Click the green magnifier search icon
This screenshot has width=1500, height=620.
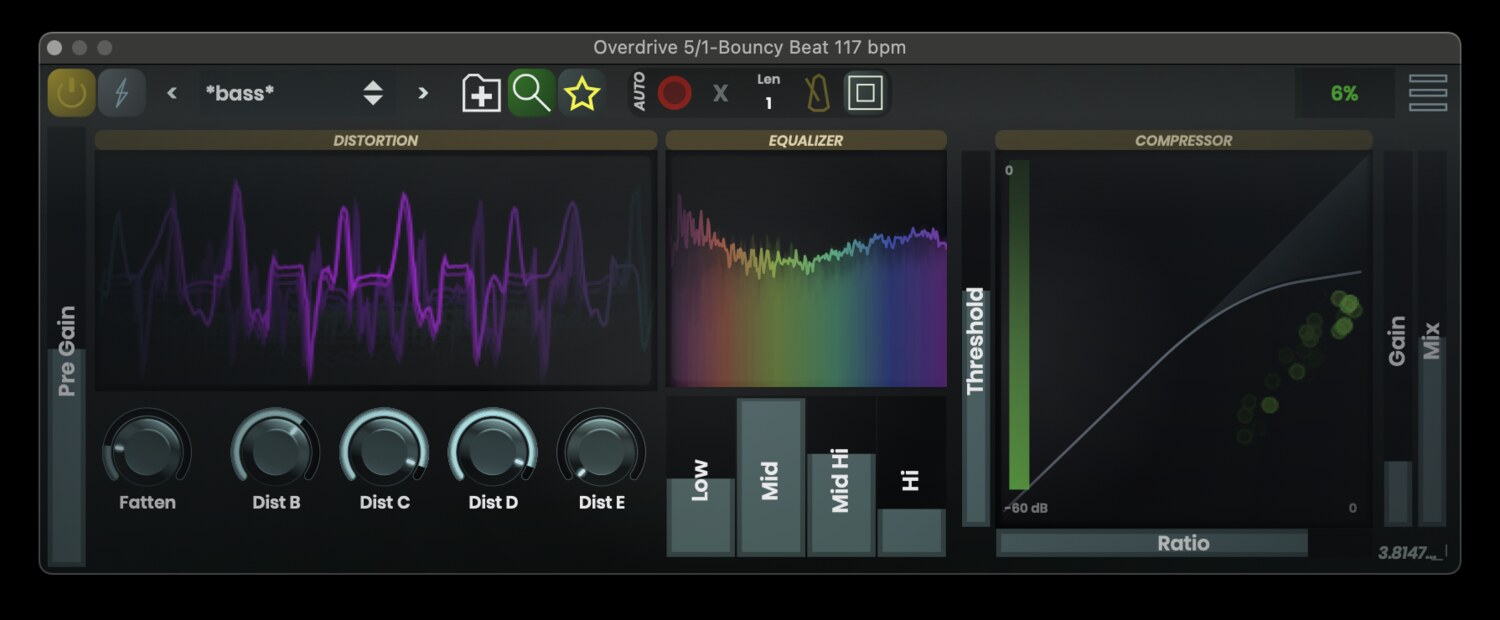531,92
